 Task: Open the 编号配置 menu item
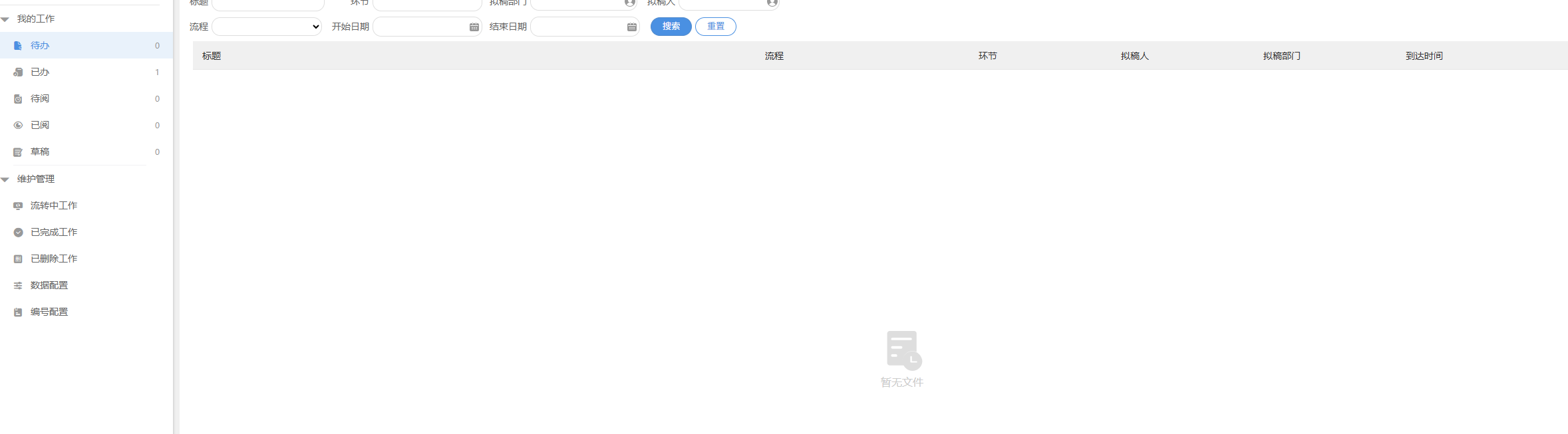(86, 312)
